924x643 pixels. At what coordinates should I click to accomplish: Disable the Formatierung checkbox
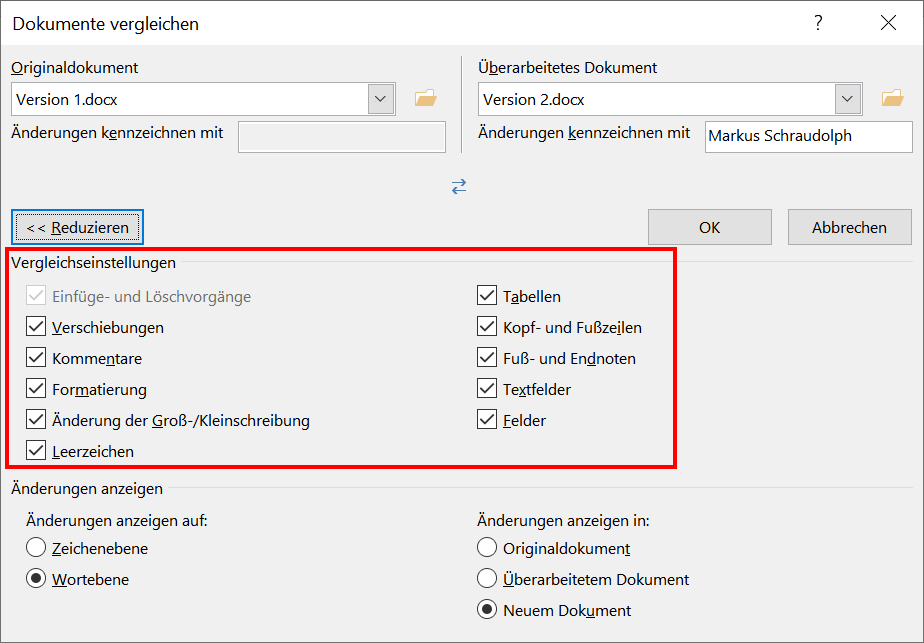point(36,388)
